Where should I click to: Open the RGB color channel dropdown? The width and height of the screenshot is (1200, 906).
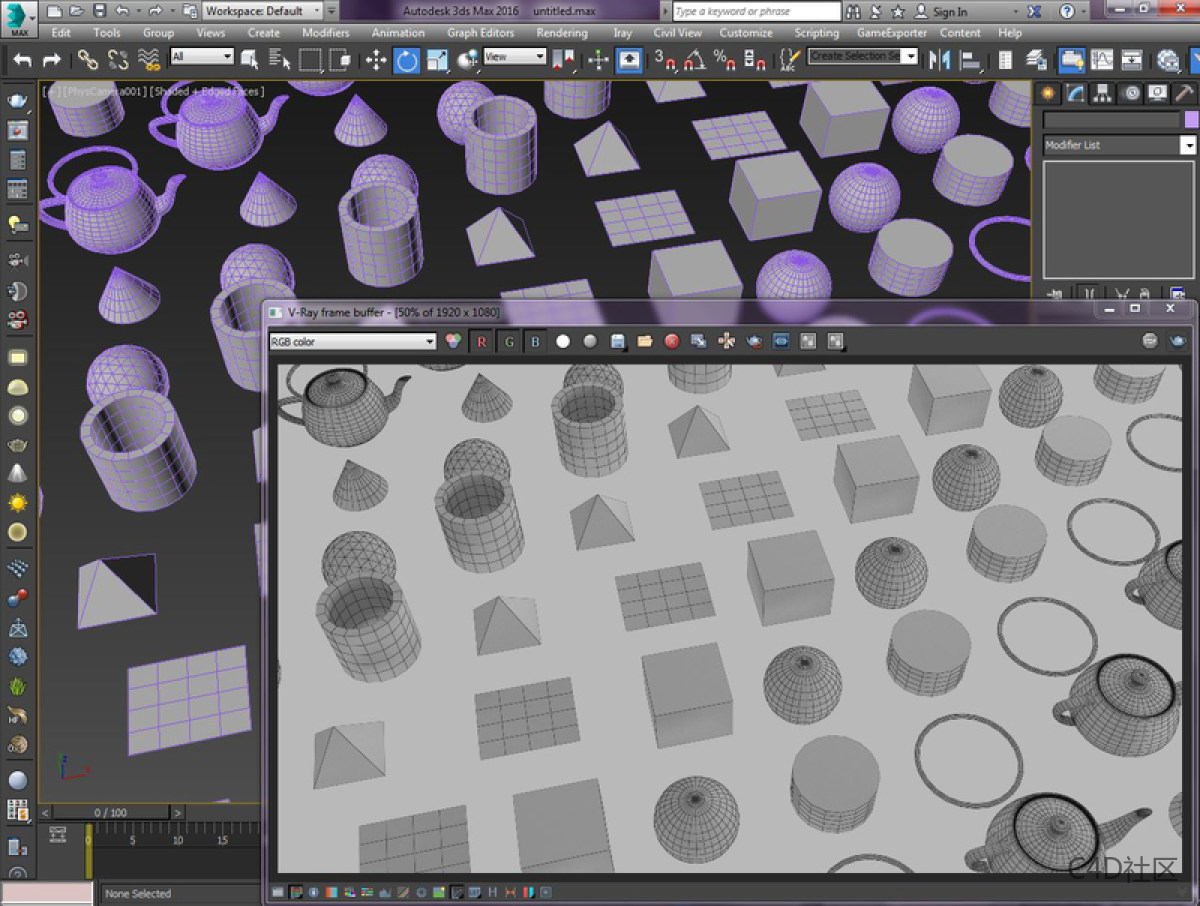pos(353,342)
